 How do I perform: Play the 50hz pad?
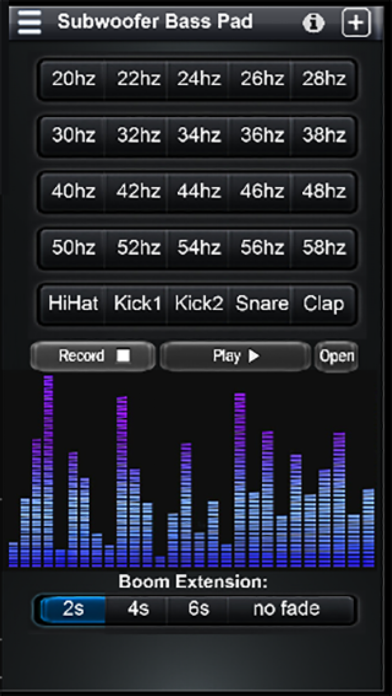click(73, 248)
